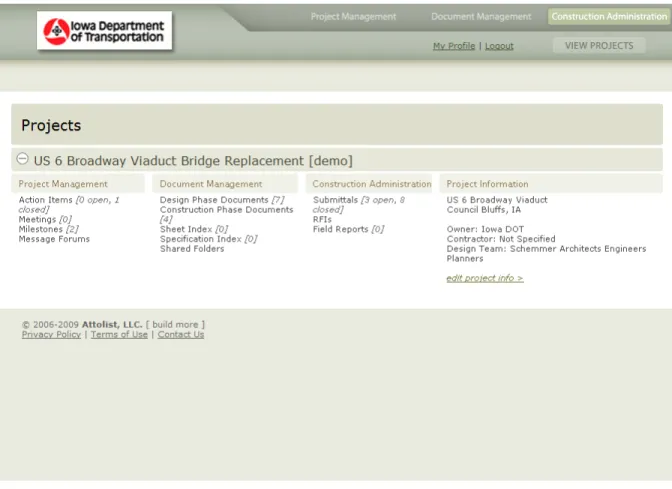Open the Contact Us footer link
The image size is (672, 489).
point(181,335)
